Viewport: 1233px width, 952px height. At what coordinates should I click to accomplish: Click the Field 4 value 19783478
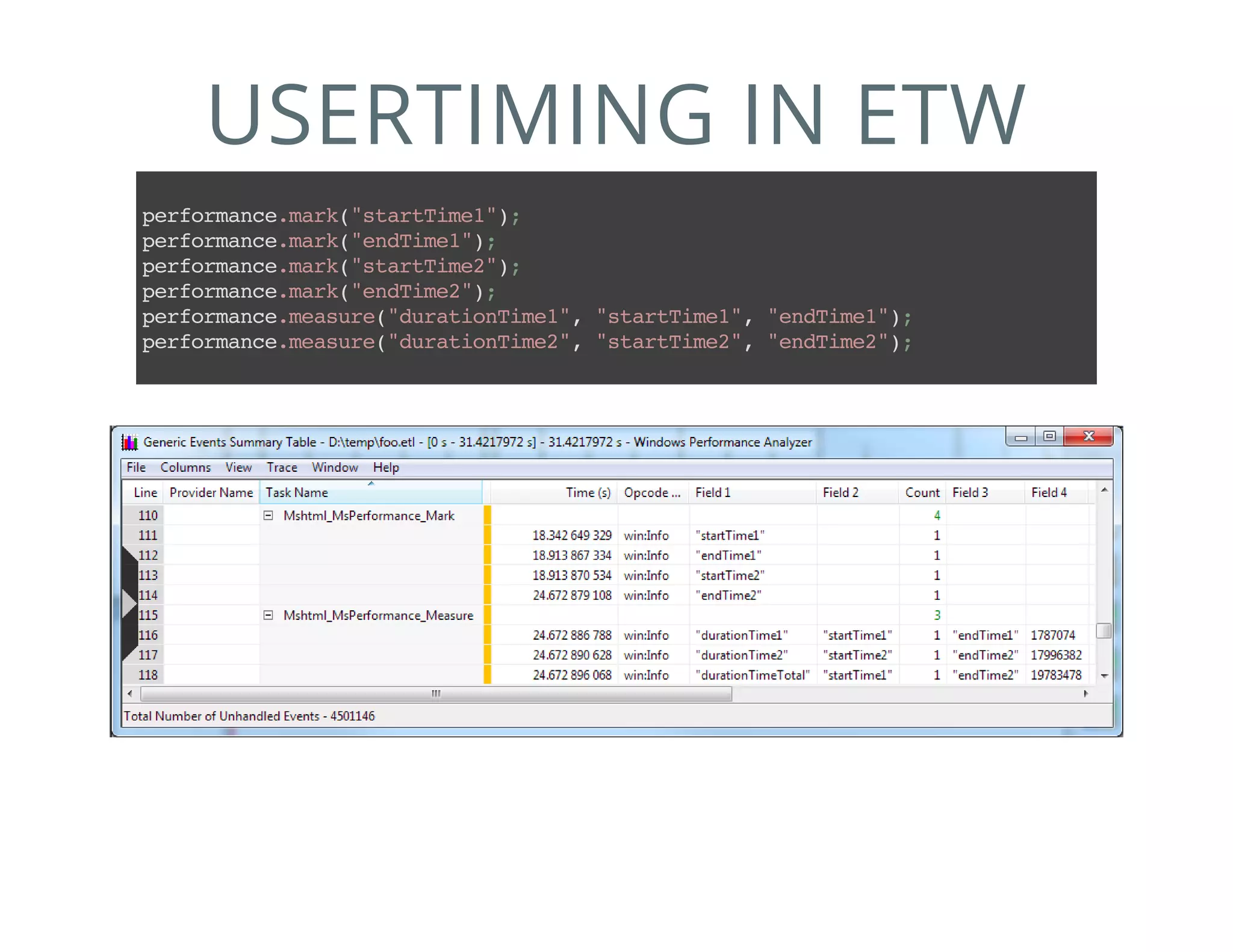[x=1056, y=675]
